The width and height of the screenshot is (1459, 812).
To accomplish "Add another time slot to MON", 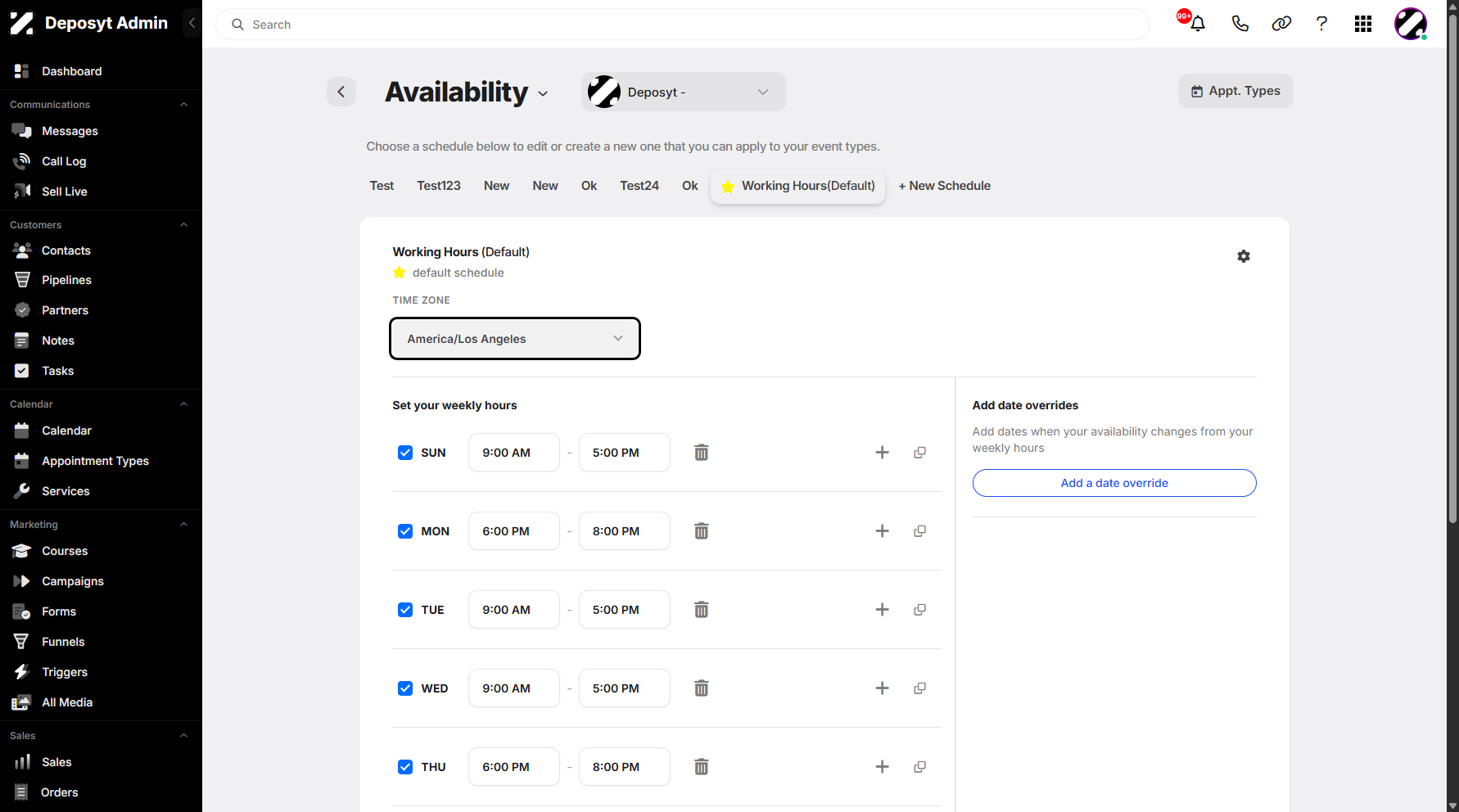I will click(882, 531).
